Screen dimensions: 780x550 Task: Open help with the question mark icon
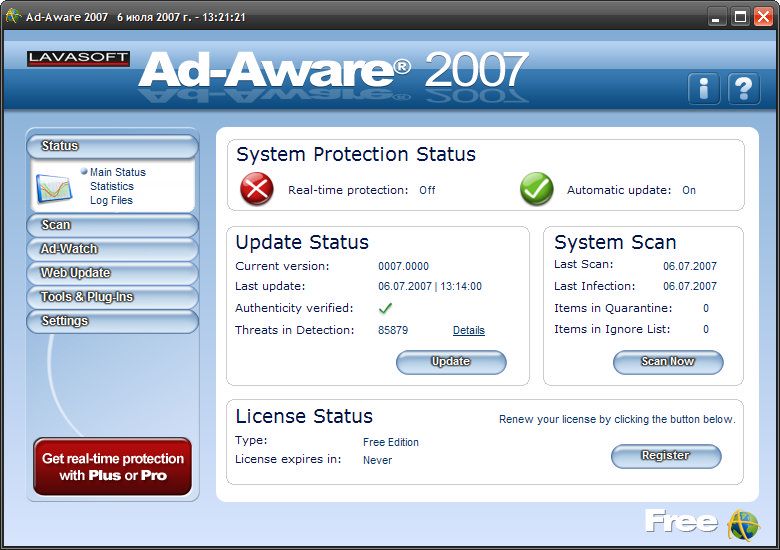click(743, 88)
